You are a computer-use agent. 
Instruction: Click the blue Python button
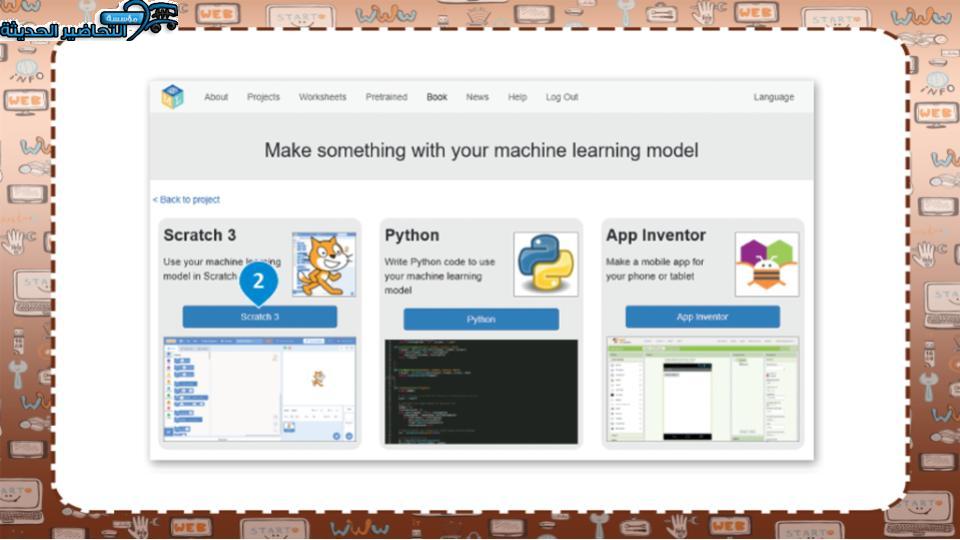[481, 319]
